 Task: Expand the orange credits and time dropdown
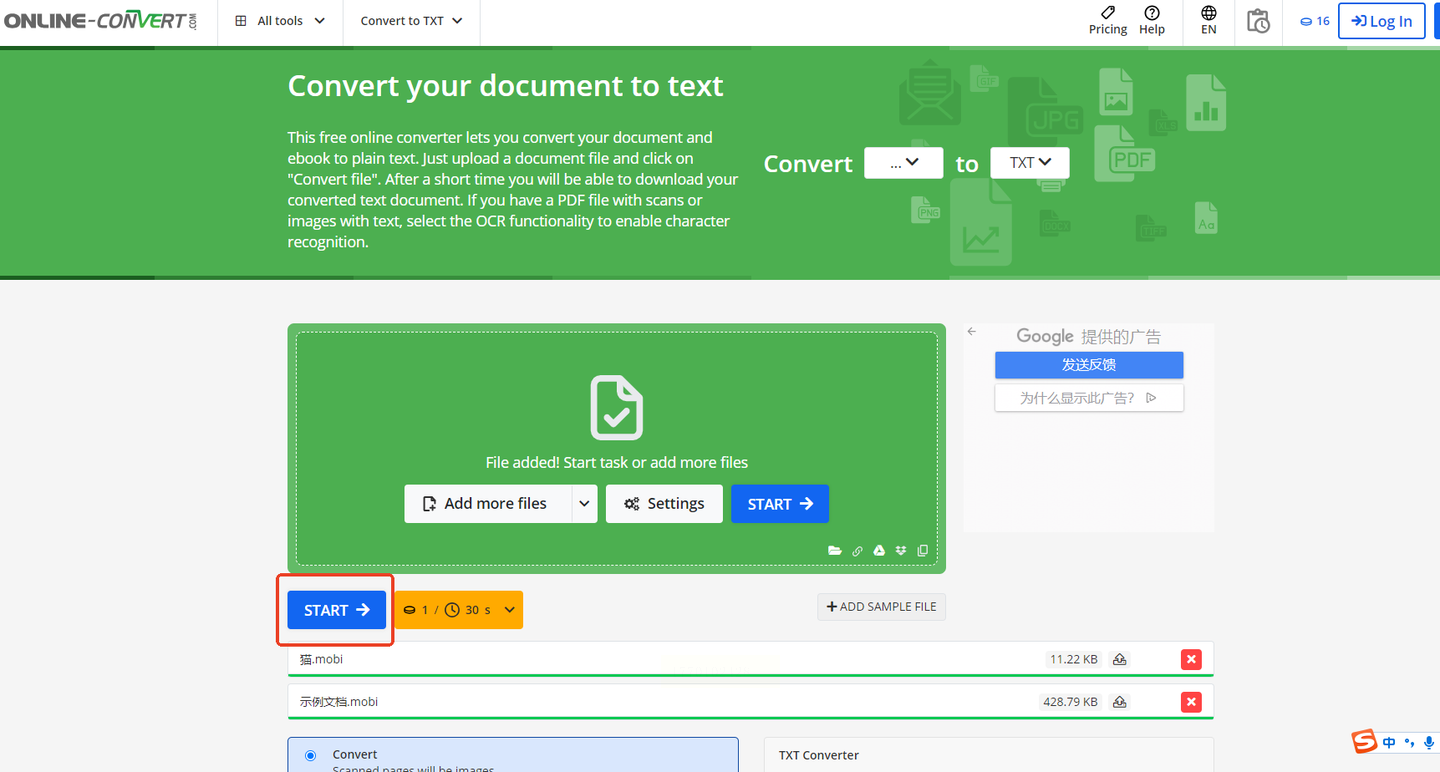pos(509,610)
